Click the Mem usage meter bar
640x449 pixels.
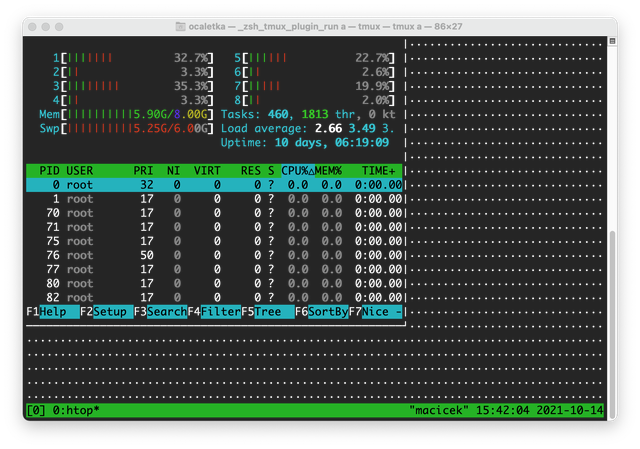(126, 114)
